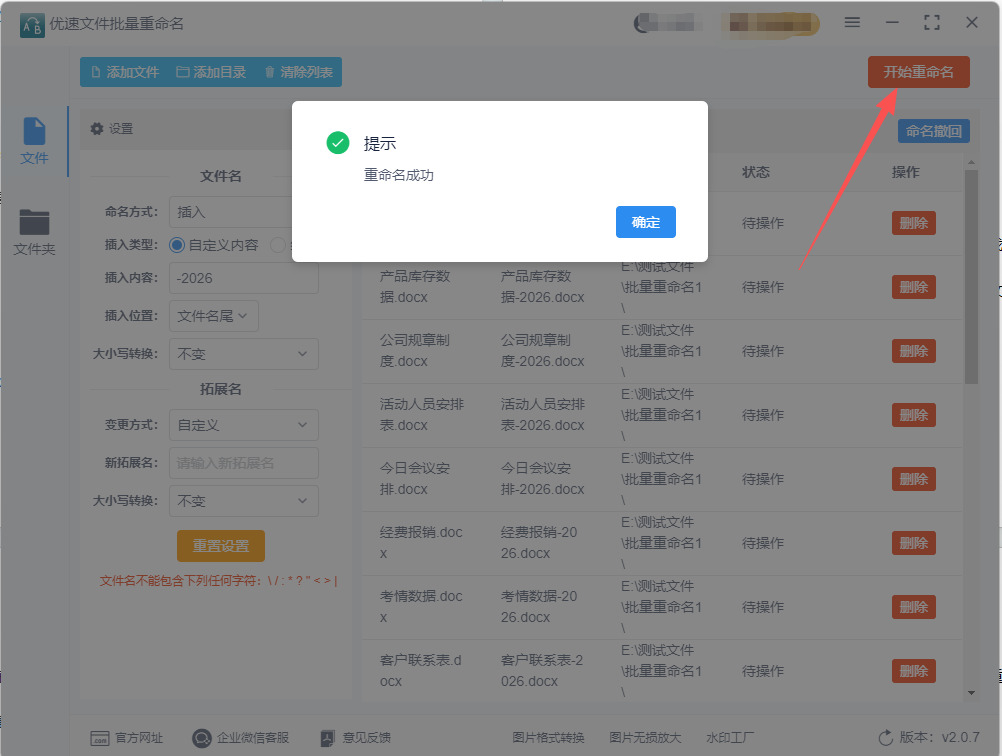Click 待操作 status in 产品库存数据 row
This screenshot has height=756, width=1002.
tap(762, 287)
